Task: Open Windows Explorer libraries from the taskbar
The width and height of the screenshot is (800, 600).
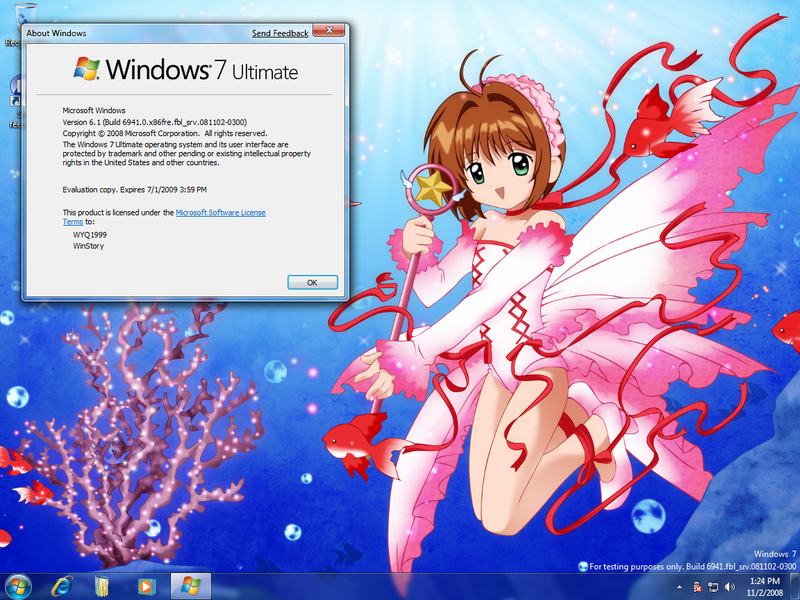Action: tap(102, 587)
